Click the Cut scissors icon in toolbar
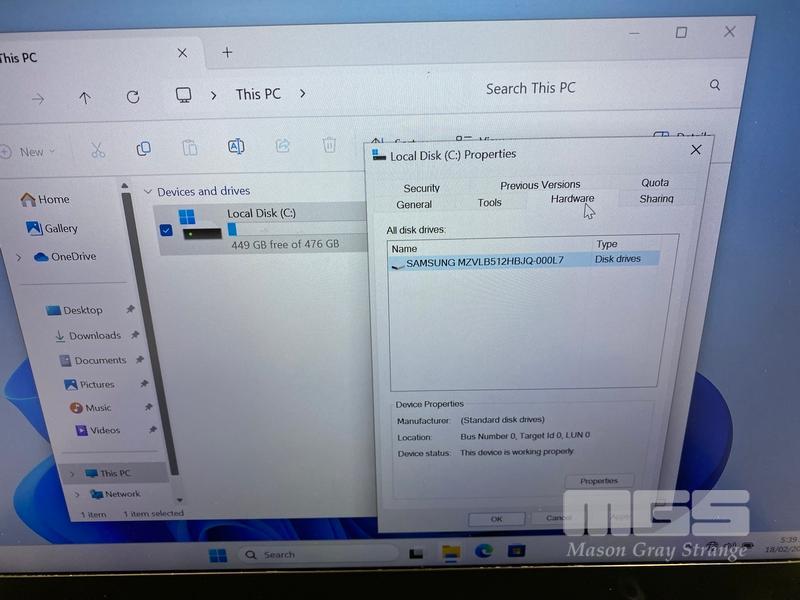The image size is (800, 600). [98, 150]
